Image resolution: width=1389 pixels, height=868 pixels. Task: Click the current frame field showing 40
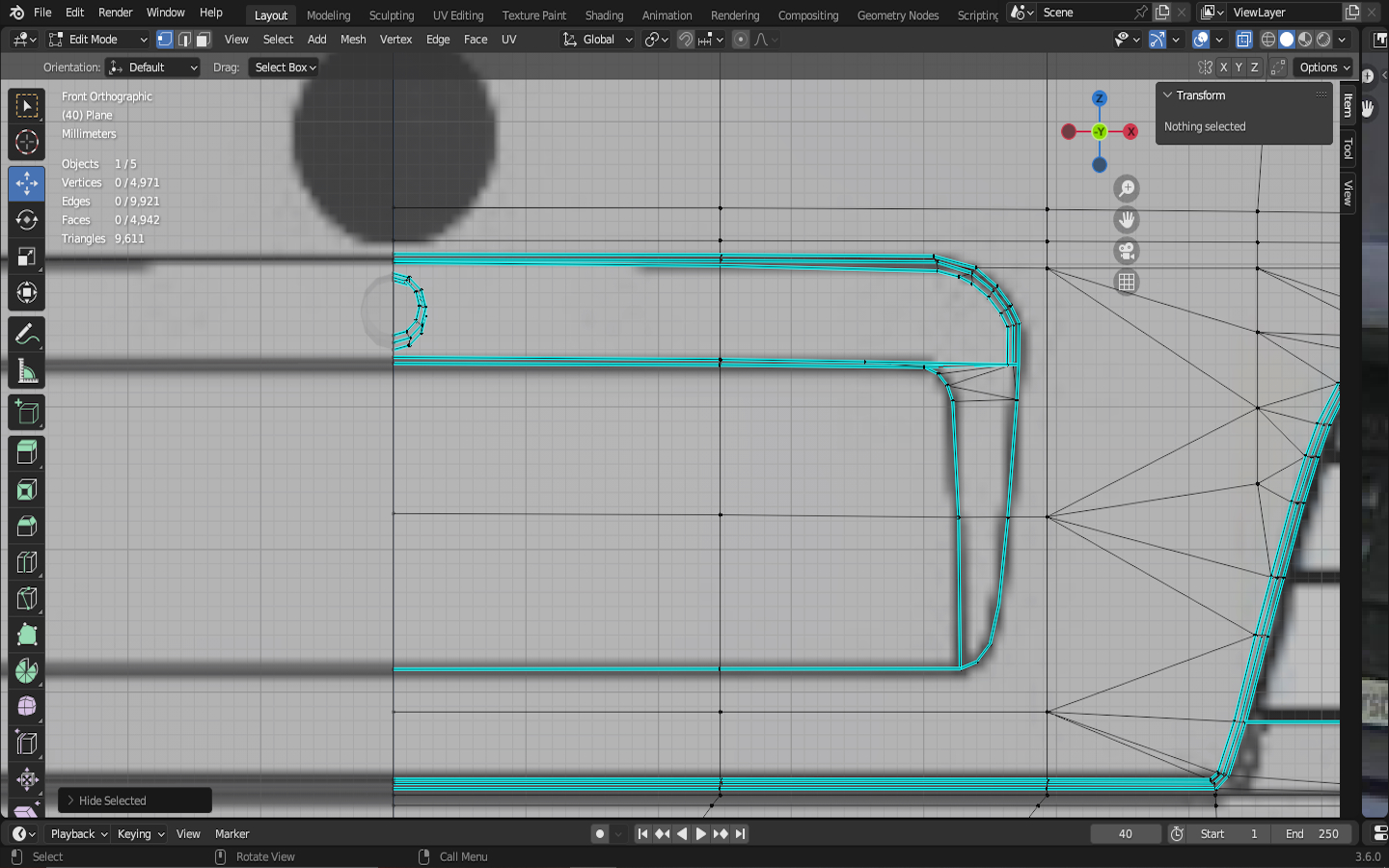(x=1126, y=834)
